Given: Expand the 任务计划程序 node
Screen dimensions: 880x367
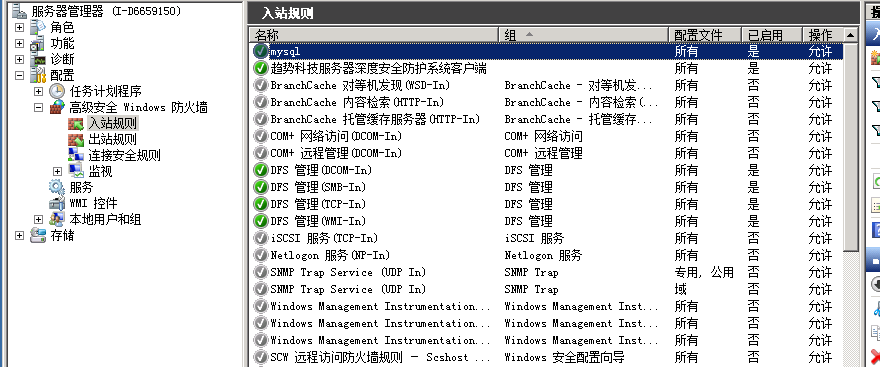Looking at the screenshot, I should [x=39, y=91].
